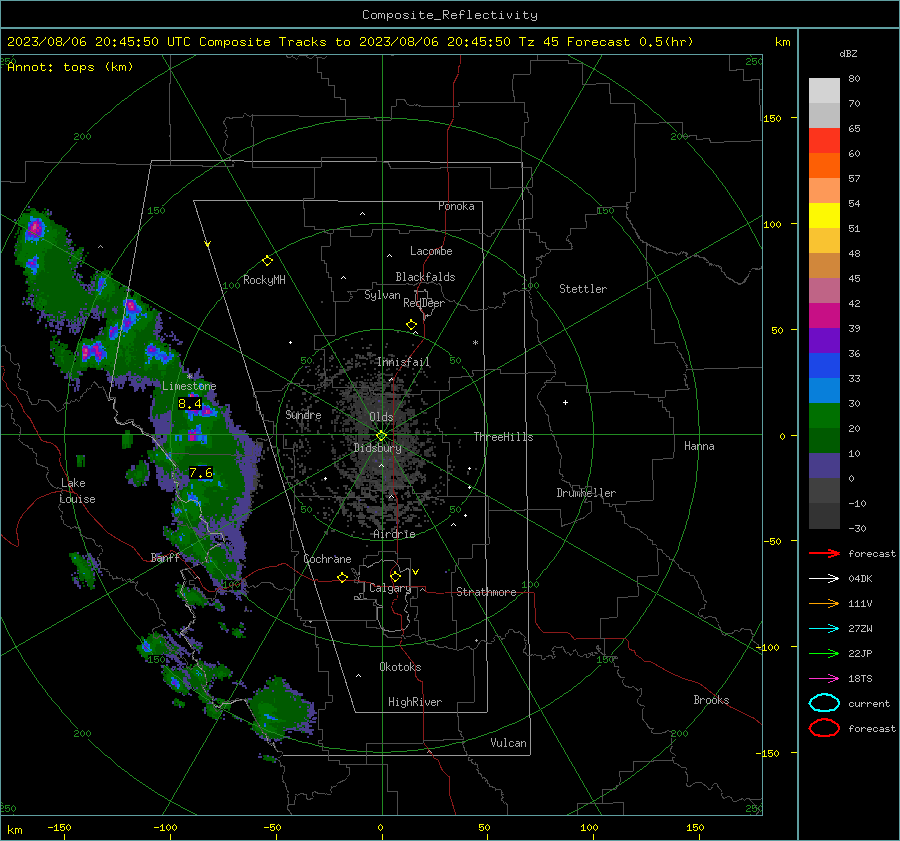Click the Stettler city label
This screenshot has height=841, width=900.
[x=583, y=289]
